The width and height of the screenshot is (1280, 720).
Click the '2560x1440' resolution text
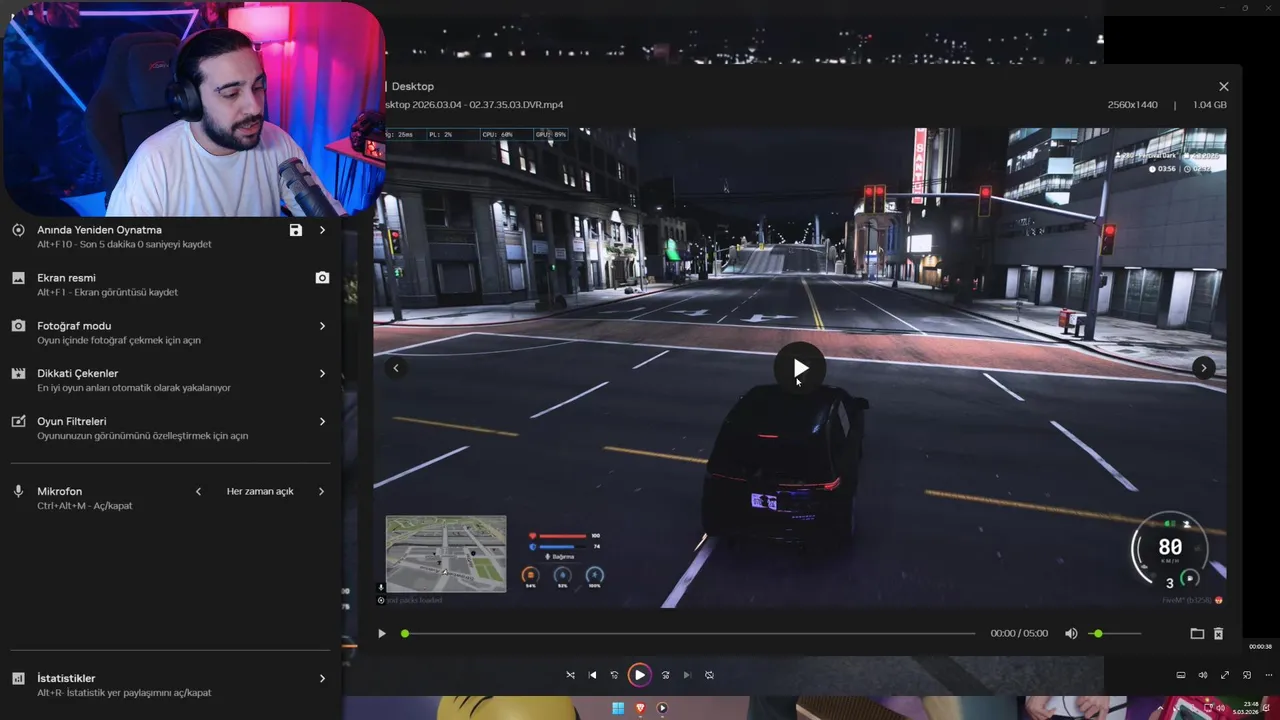coord(1132,105)
